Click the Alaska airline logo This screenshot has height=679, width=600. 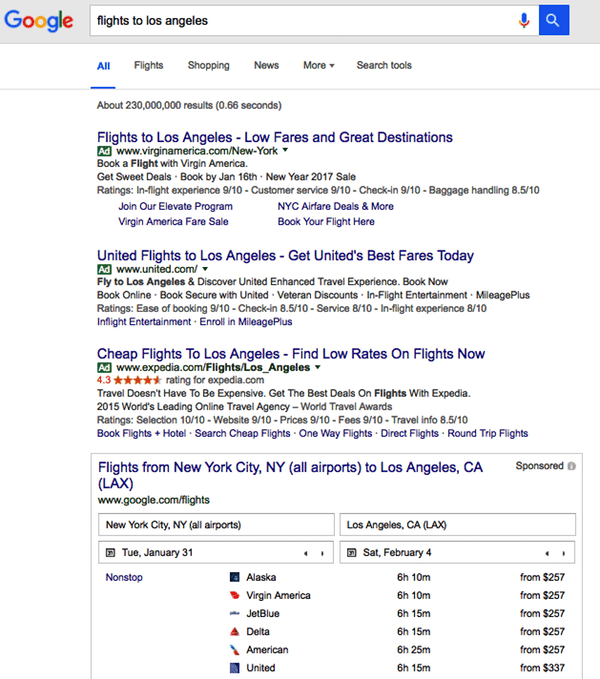235,577
